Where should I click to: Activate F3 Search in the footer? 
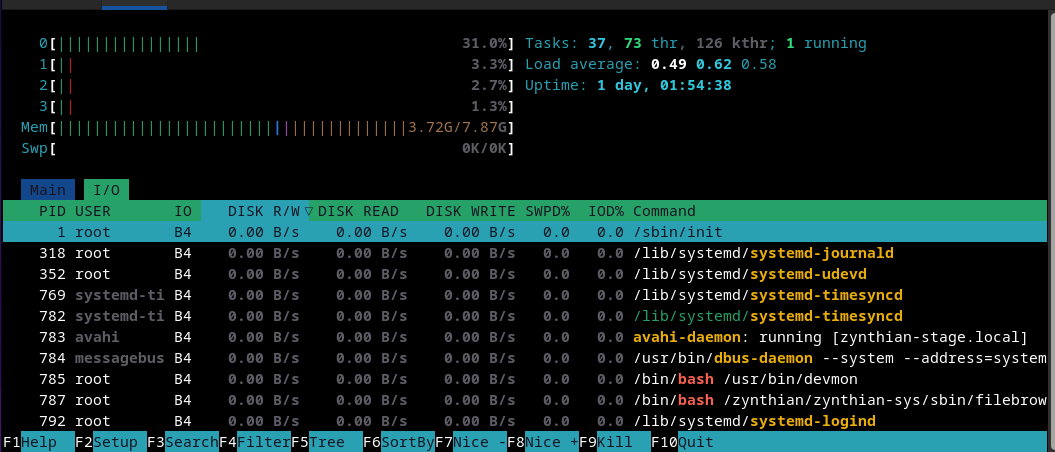(x=191, y=442)
